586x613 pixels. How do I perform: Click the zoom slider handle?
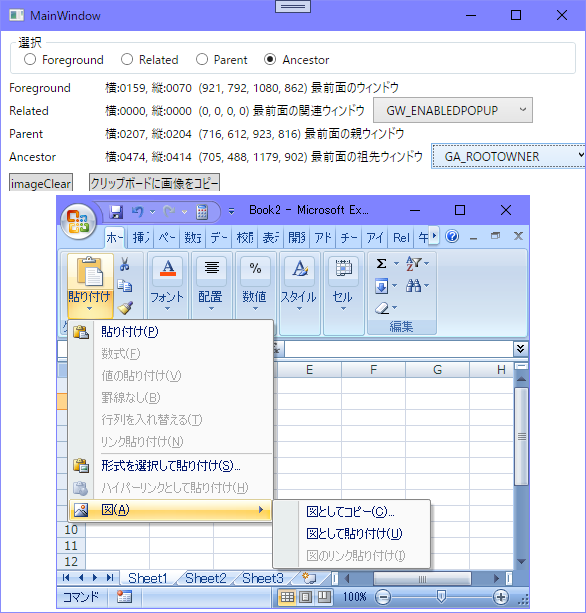(441, 597)
